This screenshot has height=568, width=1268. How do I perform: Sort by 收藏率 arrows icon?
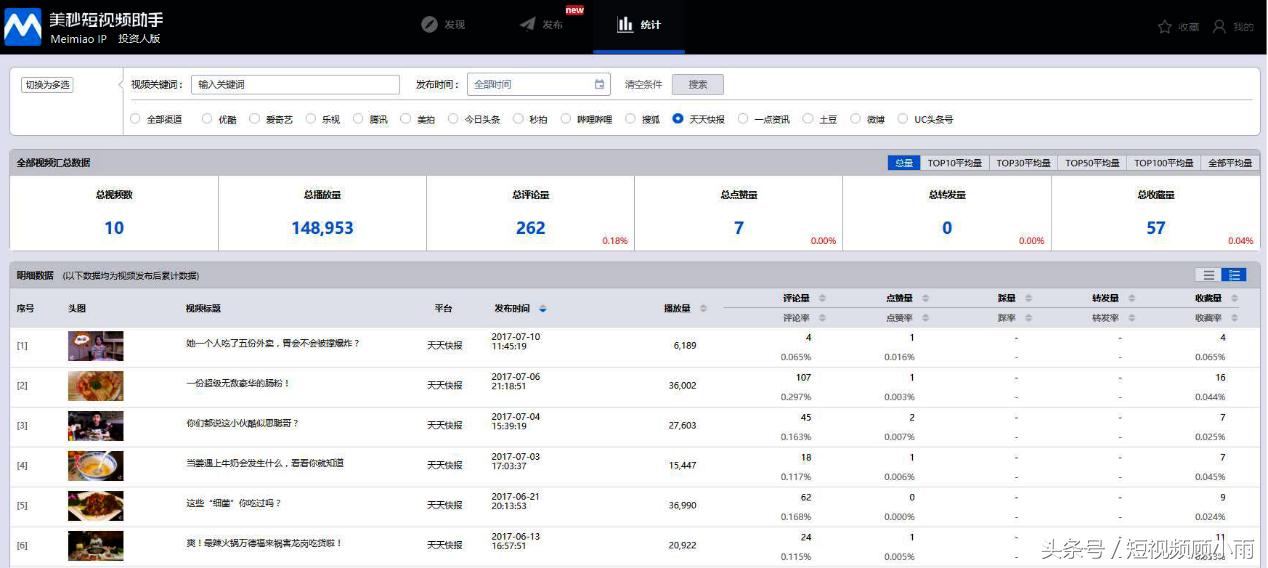tap(1234, 318)
